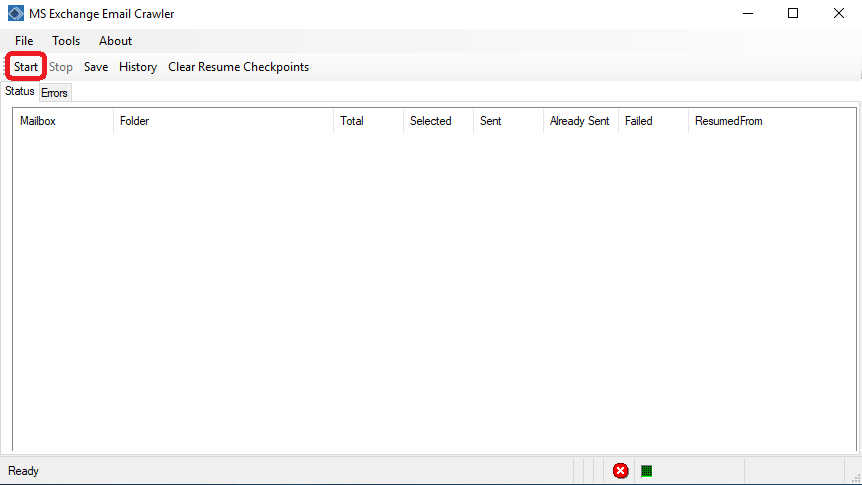Click Clear Resume Checkpoints
Screen dimensions: 862x485
pyautogui.click(x=238, y=67)
